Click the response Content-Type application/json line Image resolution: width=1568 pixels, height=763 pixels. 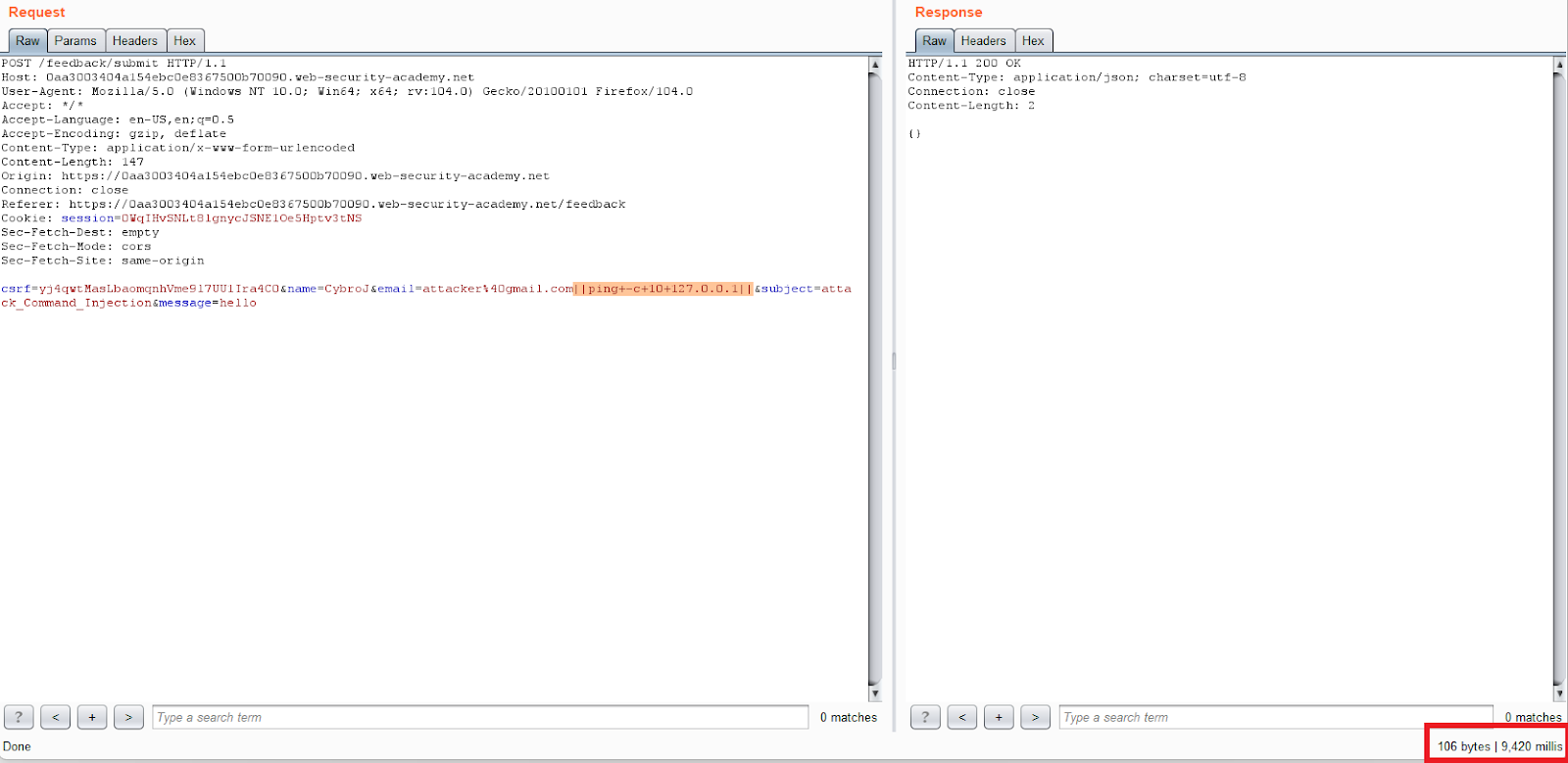pyautogui.click(x=1077, y=77)
